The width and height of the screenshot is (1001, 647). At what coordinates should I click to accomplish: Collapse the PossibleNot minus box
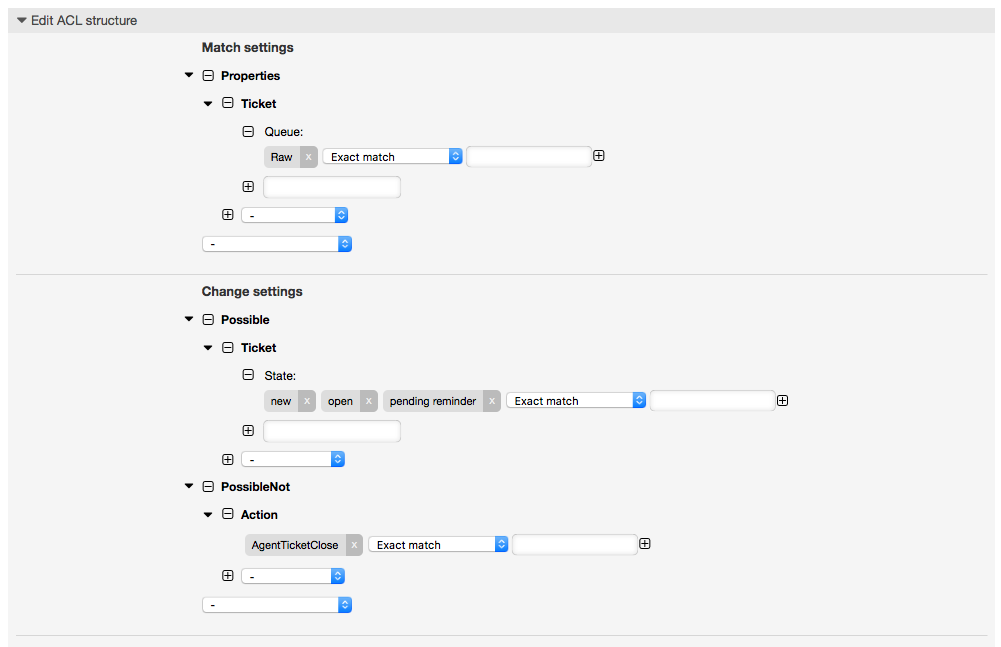[208, 487]
